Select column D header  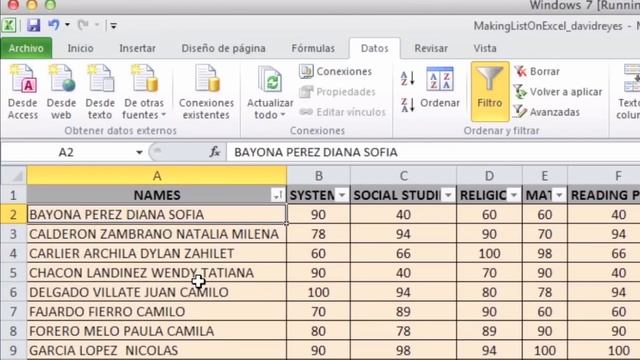489,176
